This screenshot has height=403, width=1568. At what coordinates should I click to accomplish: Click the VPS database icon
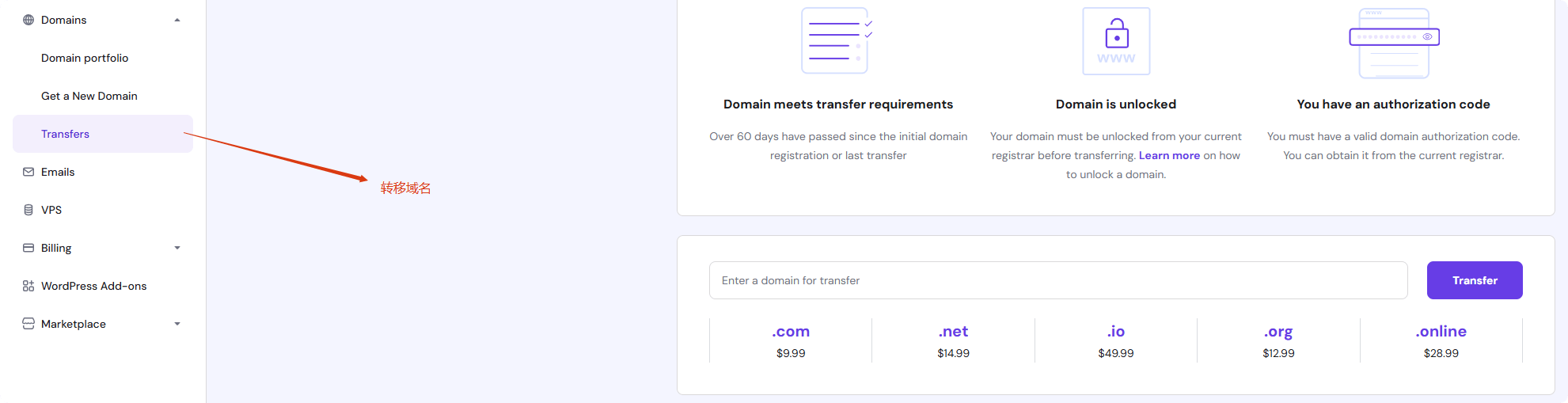[x=28, y=210]
